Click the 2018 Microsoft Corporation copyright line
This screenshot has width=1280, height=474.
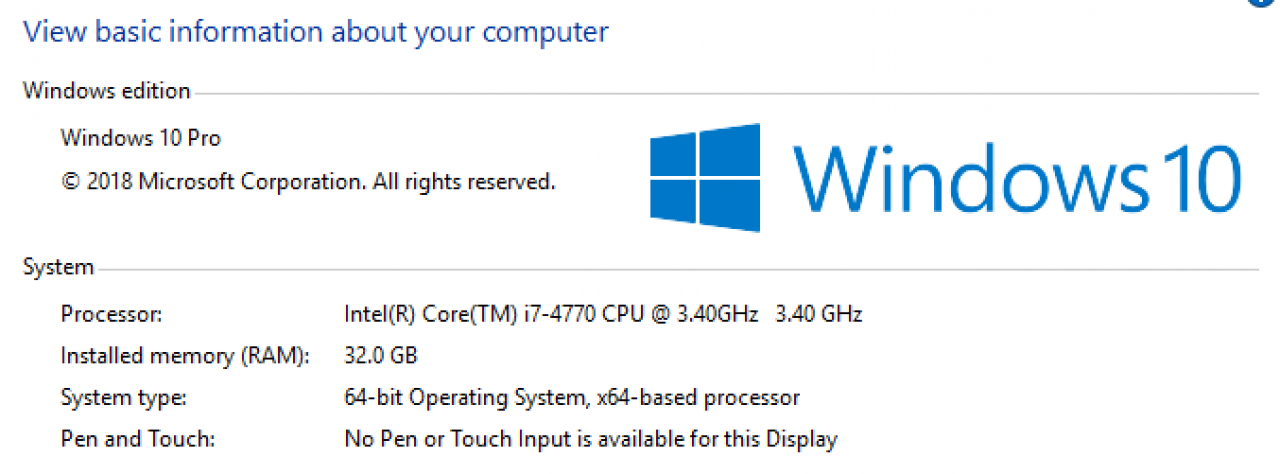click(308, 182)
